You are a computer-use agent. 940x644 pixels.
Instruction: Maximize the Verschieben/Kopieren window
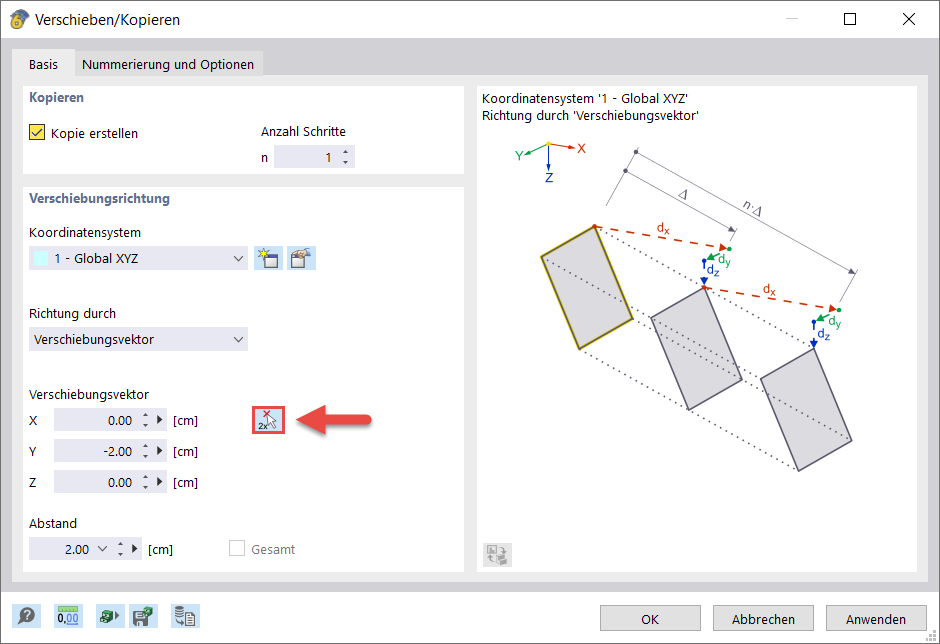pyautogui.click(x=849, y=19)
